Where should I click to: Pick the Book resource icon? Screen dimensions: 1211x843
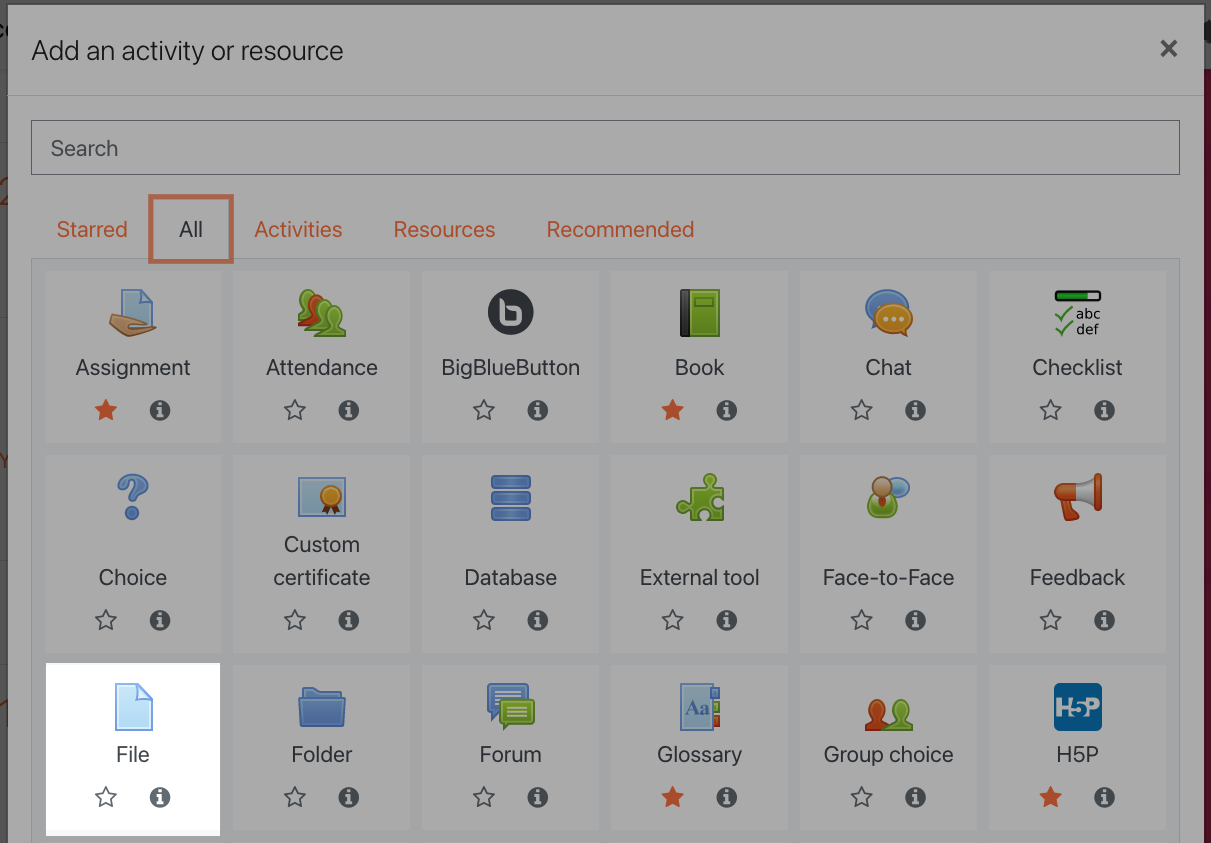coord(700,313)
